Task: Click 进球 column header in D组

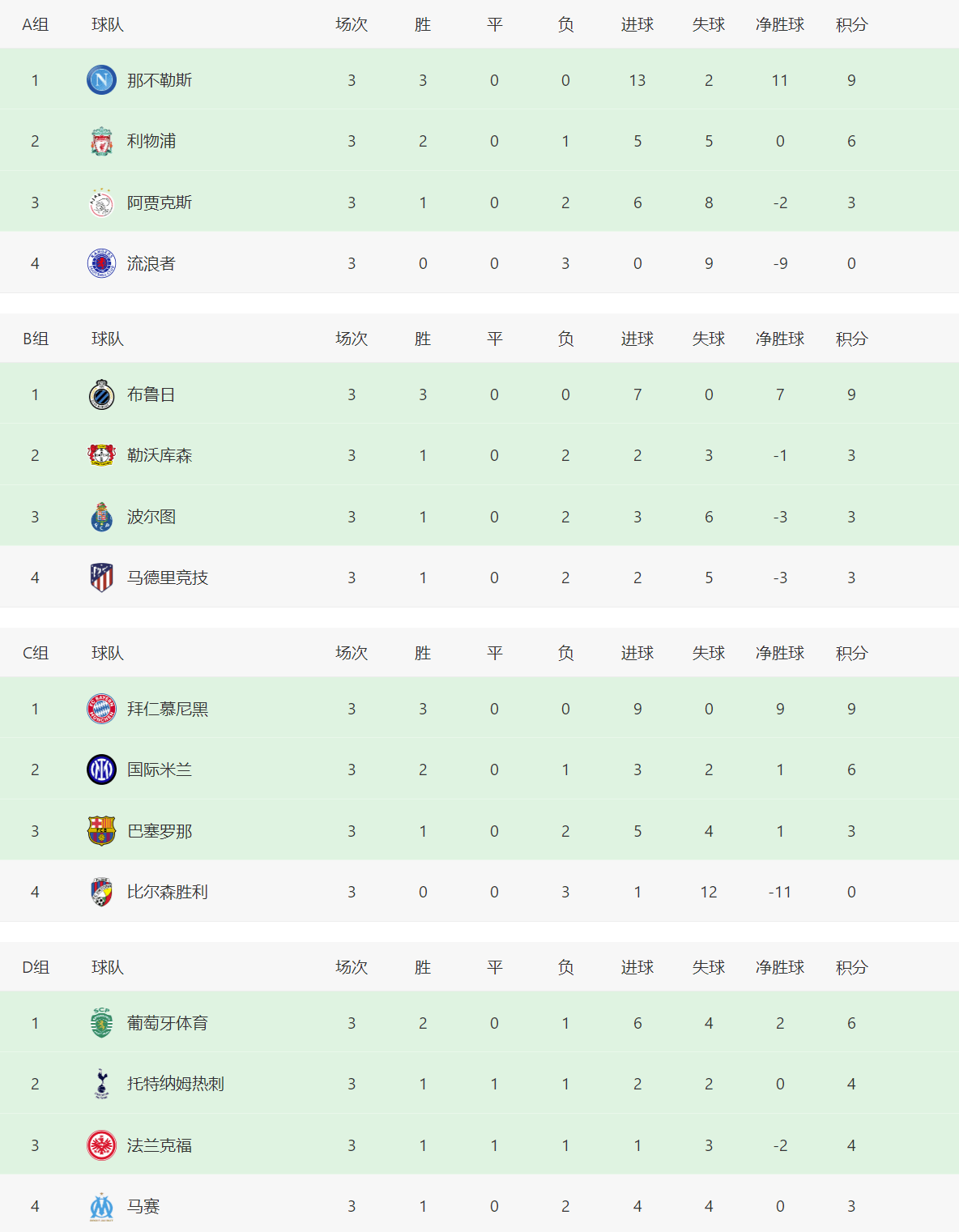Action: (637, 967)
